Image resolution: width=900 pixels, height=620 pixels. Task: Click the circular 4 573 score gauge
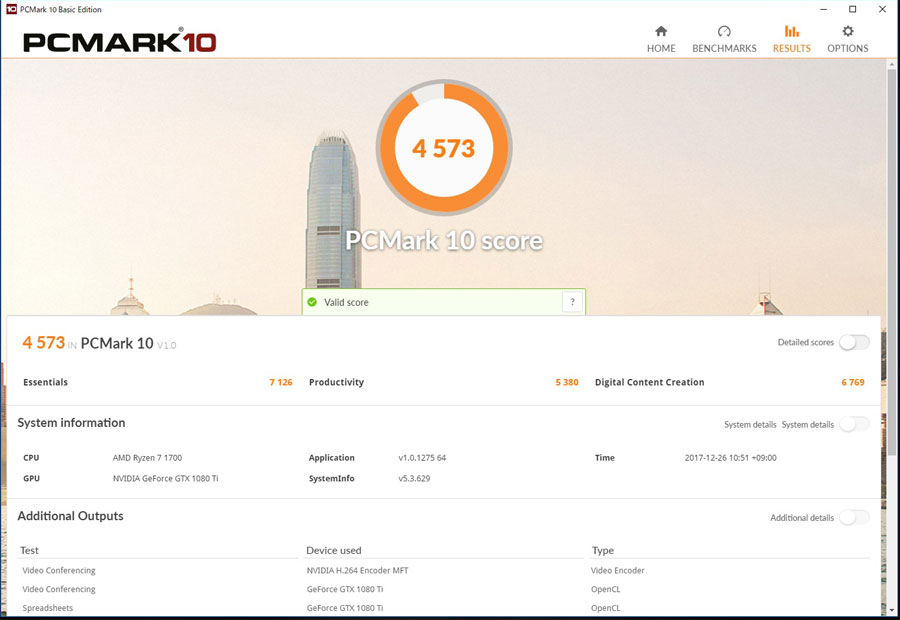coord(444,148)
